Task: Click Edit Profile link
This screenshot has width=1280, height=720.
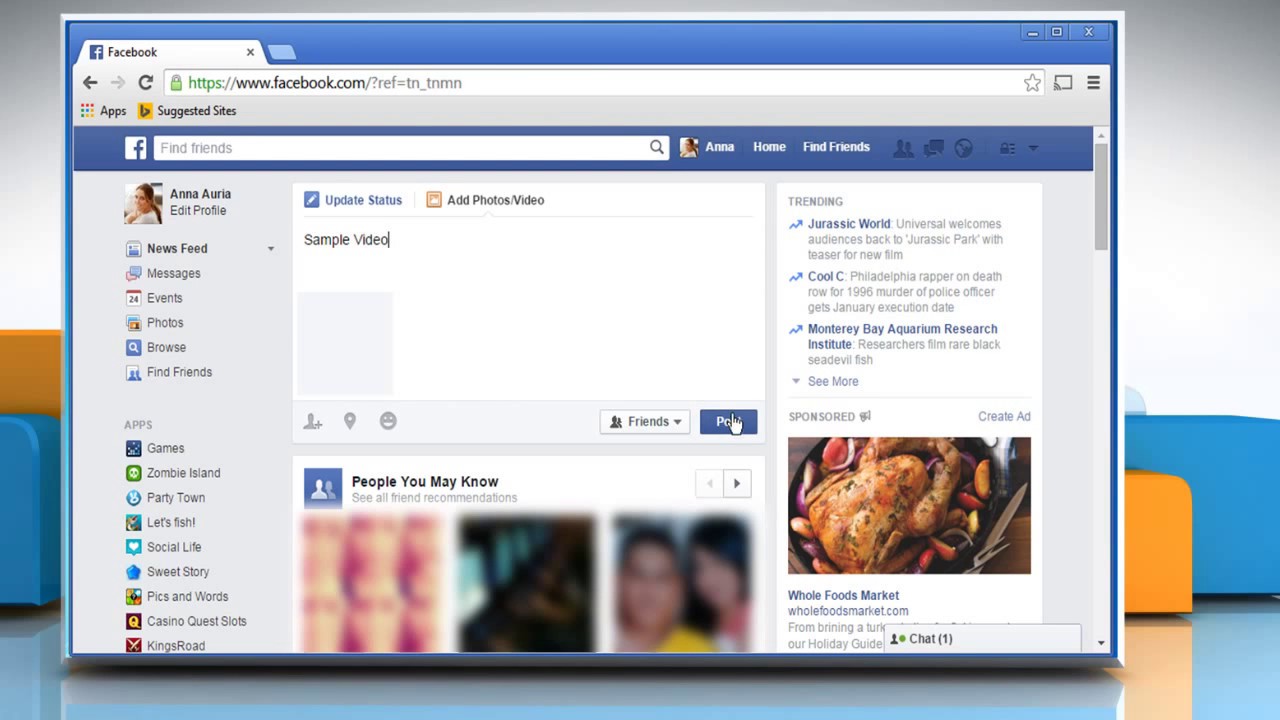Action: tap(198, 211)
